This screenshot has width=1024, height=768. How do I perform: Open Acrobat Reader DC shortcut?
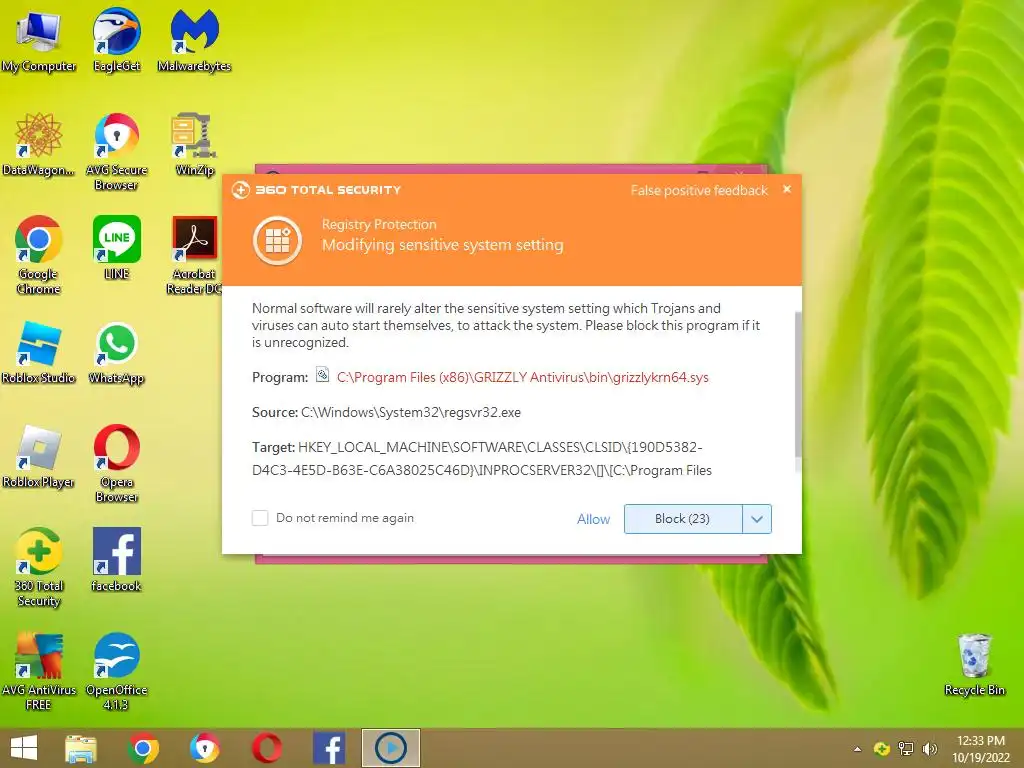tap(194, 255)
